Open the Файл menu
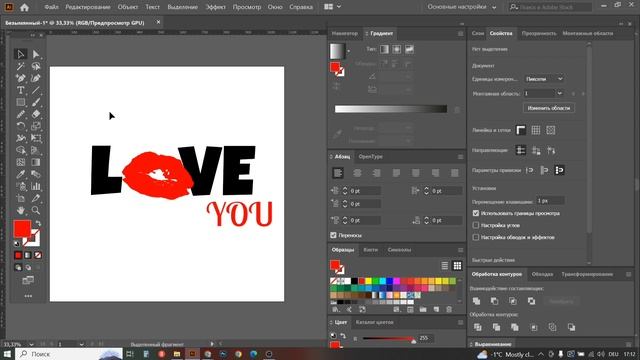The width and height of the screenshot is (640, 360). coord(51,7)
